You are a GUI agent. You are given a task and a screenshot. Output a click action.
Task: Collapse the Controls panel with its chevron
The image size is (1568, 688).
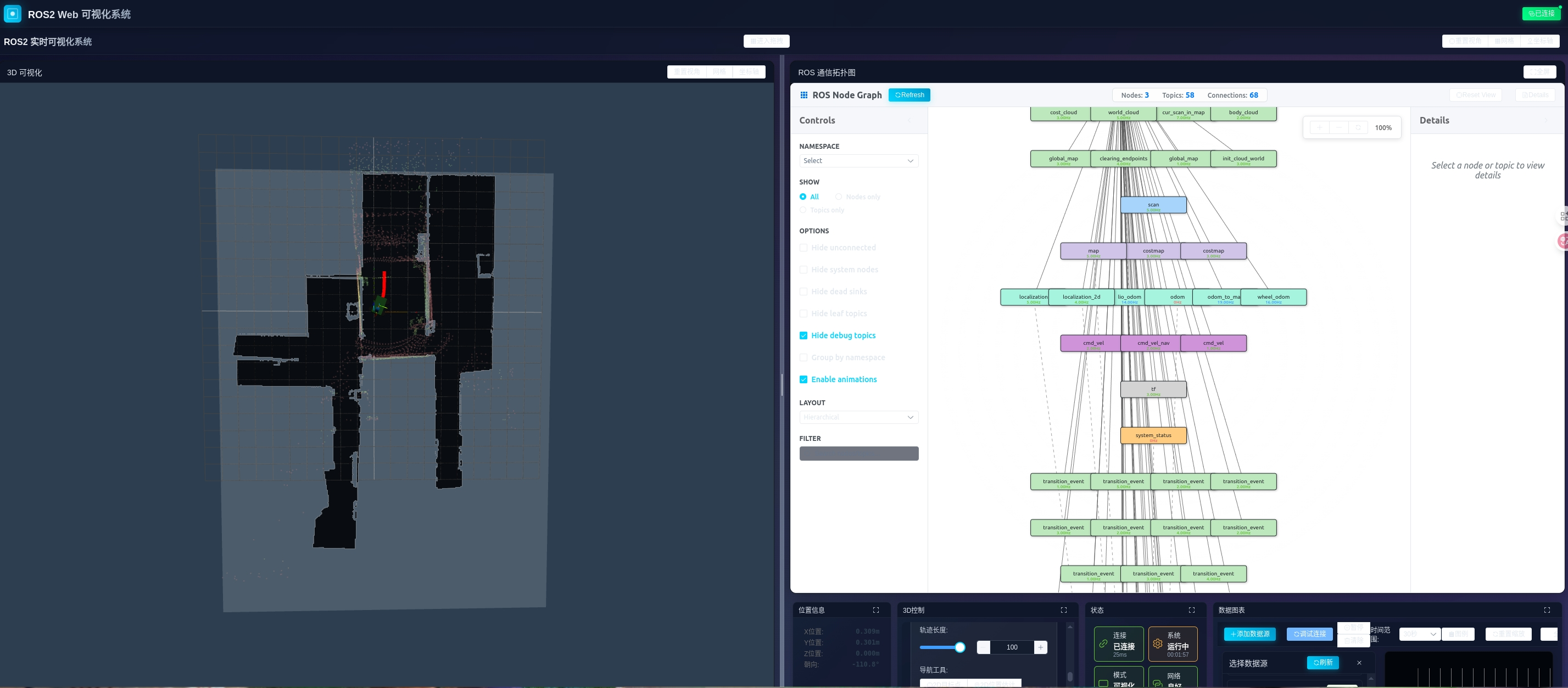coord(909,120)
